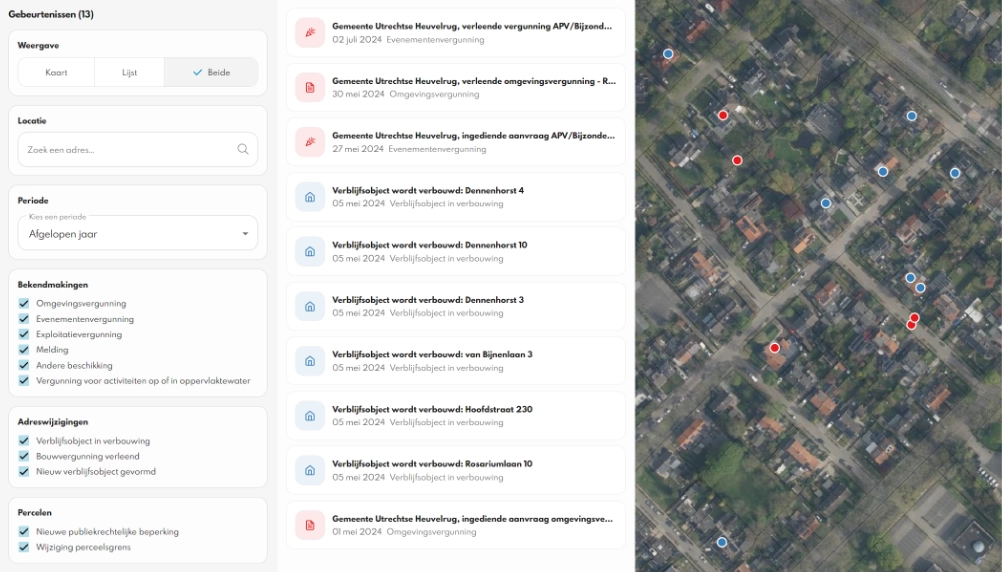Click the event icon for 02 juli 2024 entry

coord(310,33)
